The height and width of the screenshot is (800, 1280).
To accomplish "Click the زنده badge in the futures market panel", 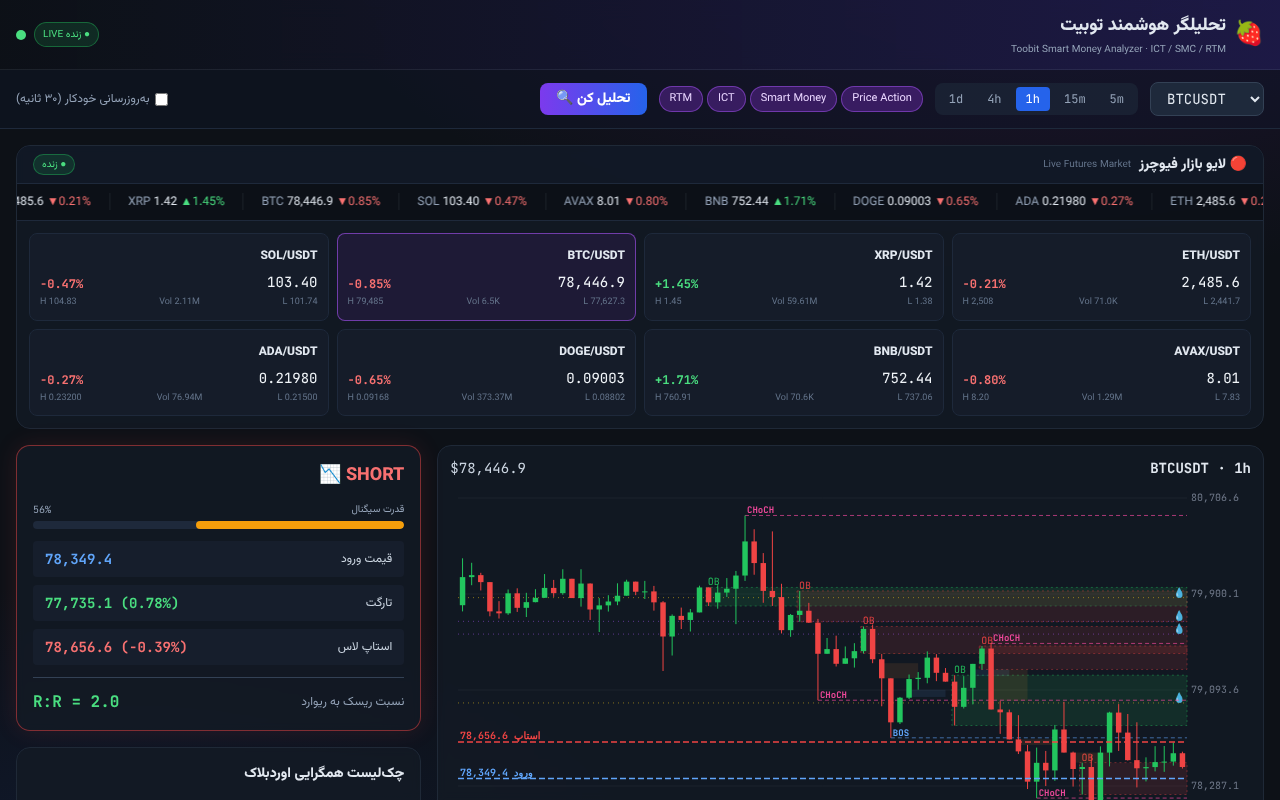I will [x=54, y=164].
